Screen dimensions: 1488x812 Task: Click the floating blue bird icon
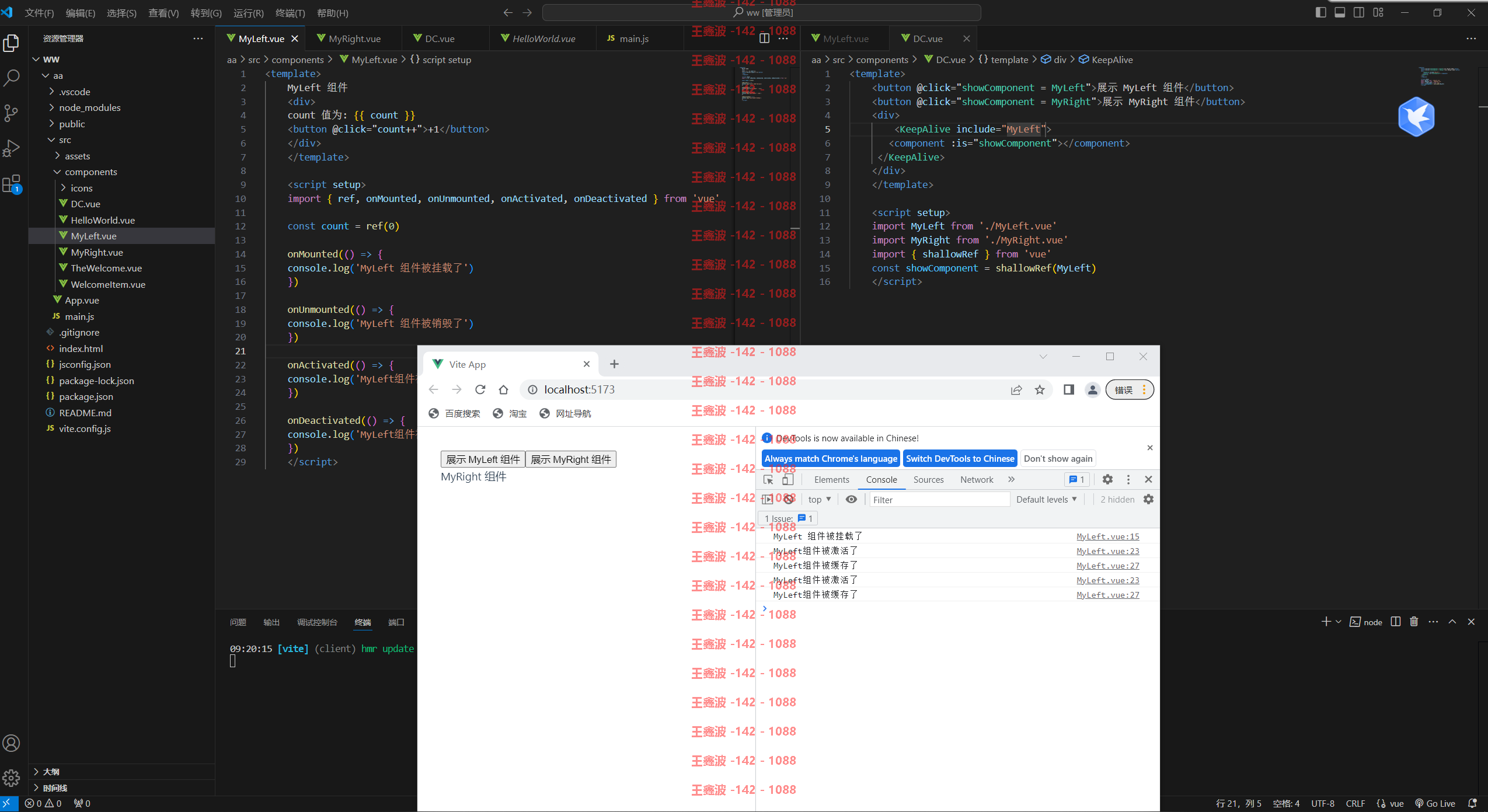[1416, 117]
